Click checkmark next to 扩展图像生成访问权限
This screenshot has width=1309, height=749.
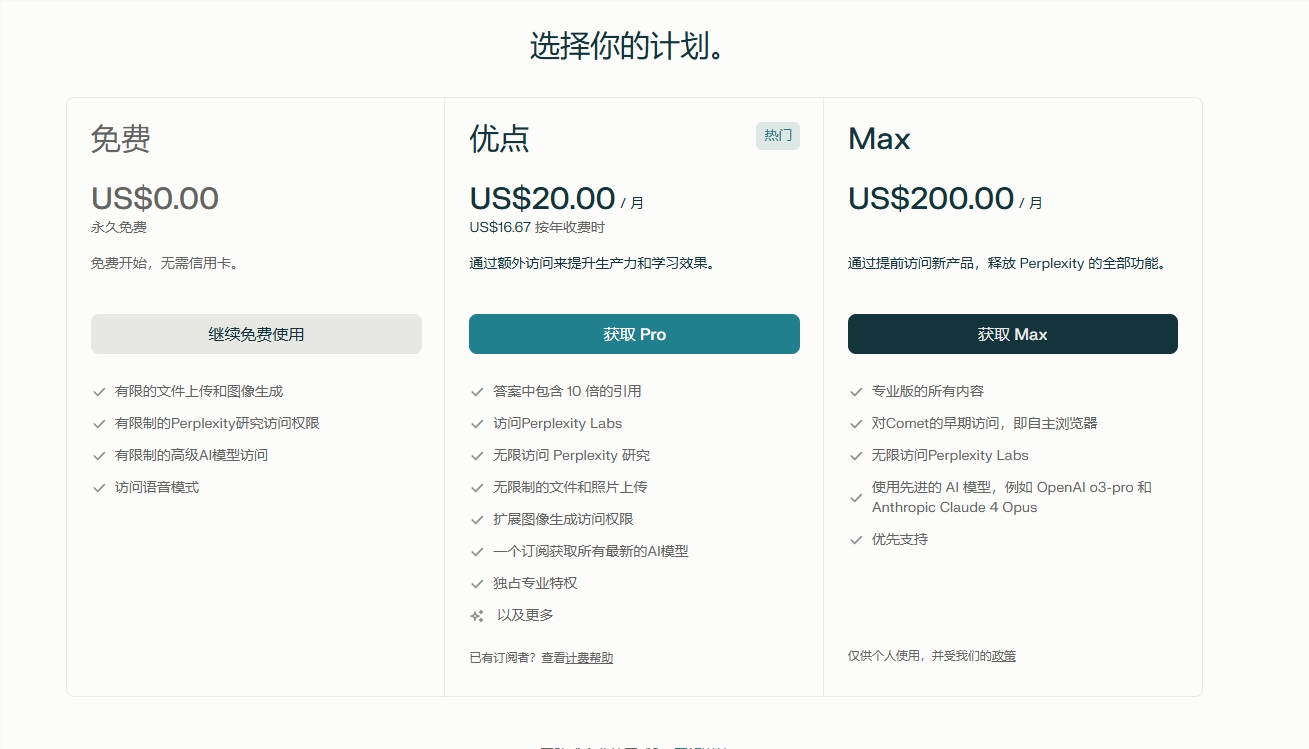(x=477, y=520)
